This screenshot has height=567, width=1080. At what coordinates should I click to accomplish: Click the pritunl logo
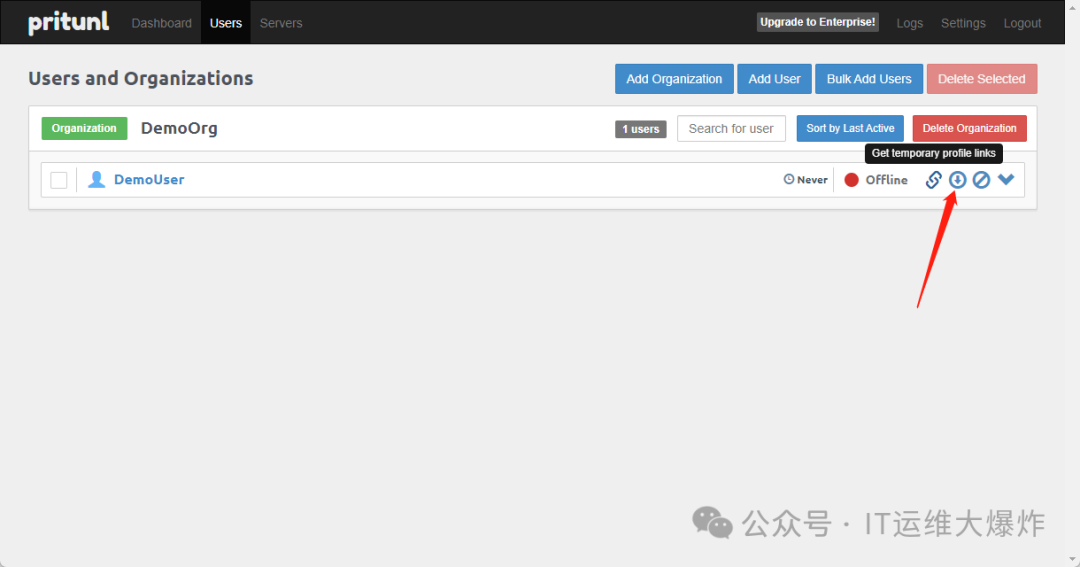click(x=68, y=22)
